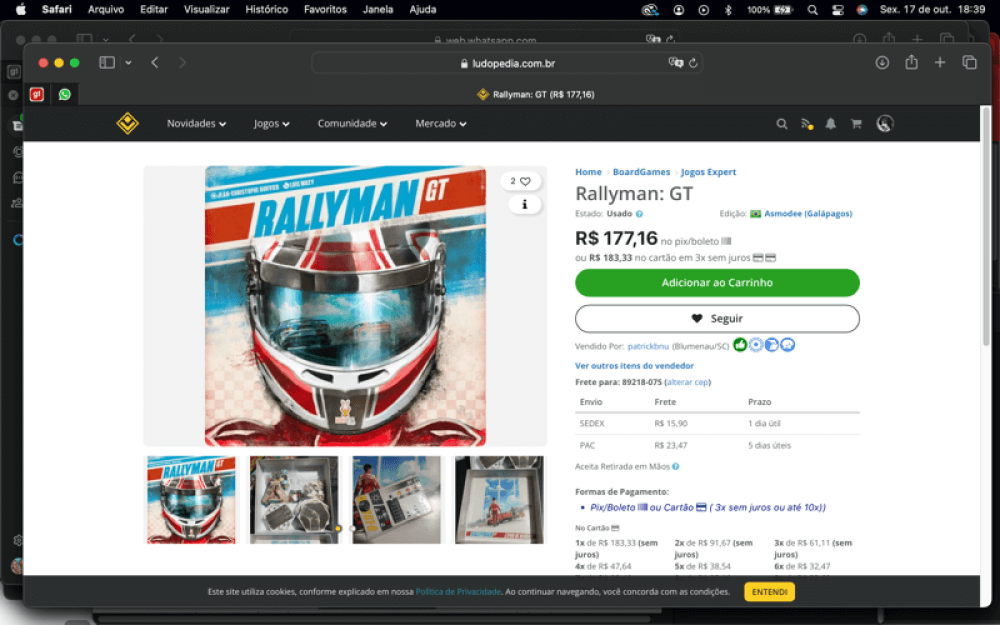Click the info icon beside game image
The height and width of the screenshot is (625, 1000).
pos(524,204)
